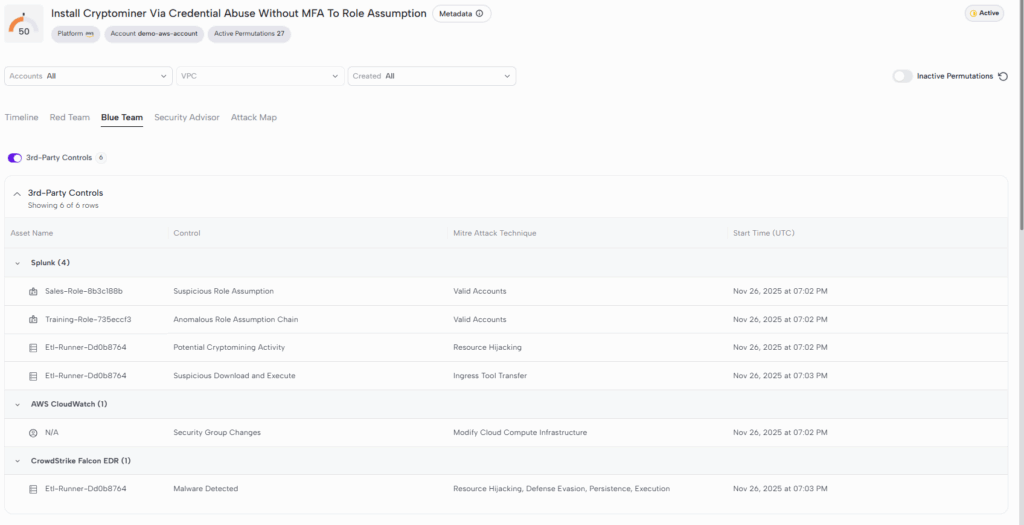This screenshot has height=525, width=1024.
Task: Toggle the 3rd-Party Controls switch off
Action: tap(14, 158)
